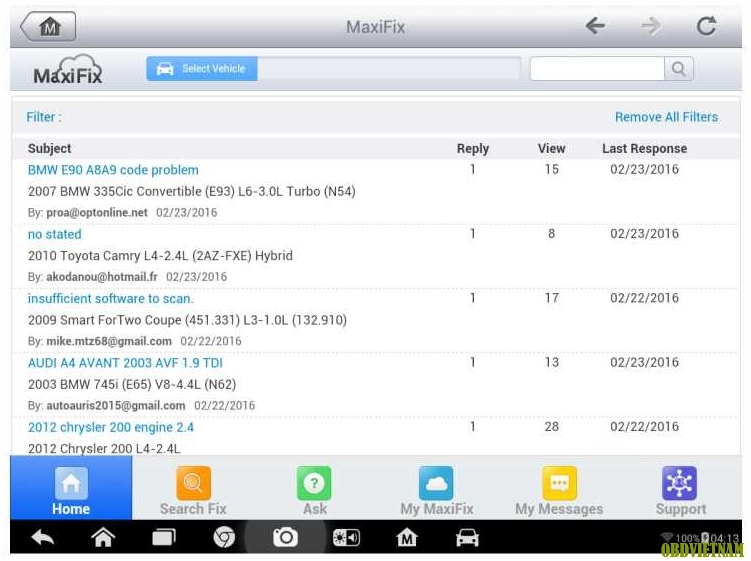Image resolution: width=751 pixels, height=561 pixels.
Task: Tap the recent apps icon
Action: (x=164, y=538)
